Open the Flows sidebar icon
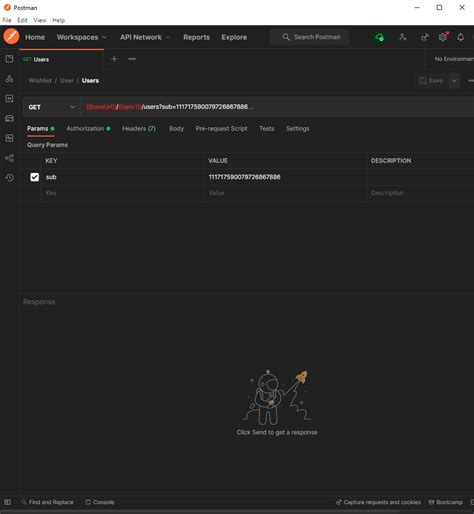This screenshot has height=514, width=474. pyautogui.click(x=9, y=158)
